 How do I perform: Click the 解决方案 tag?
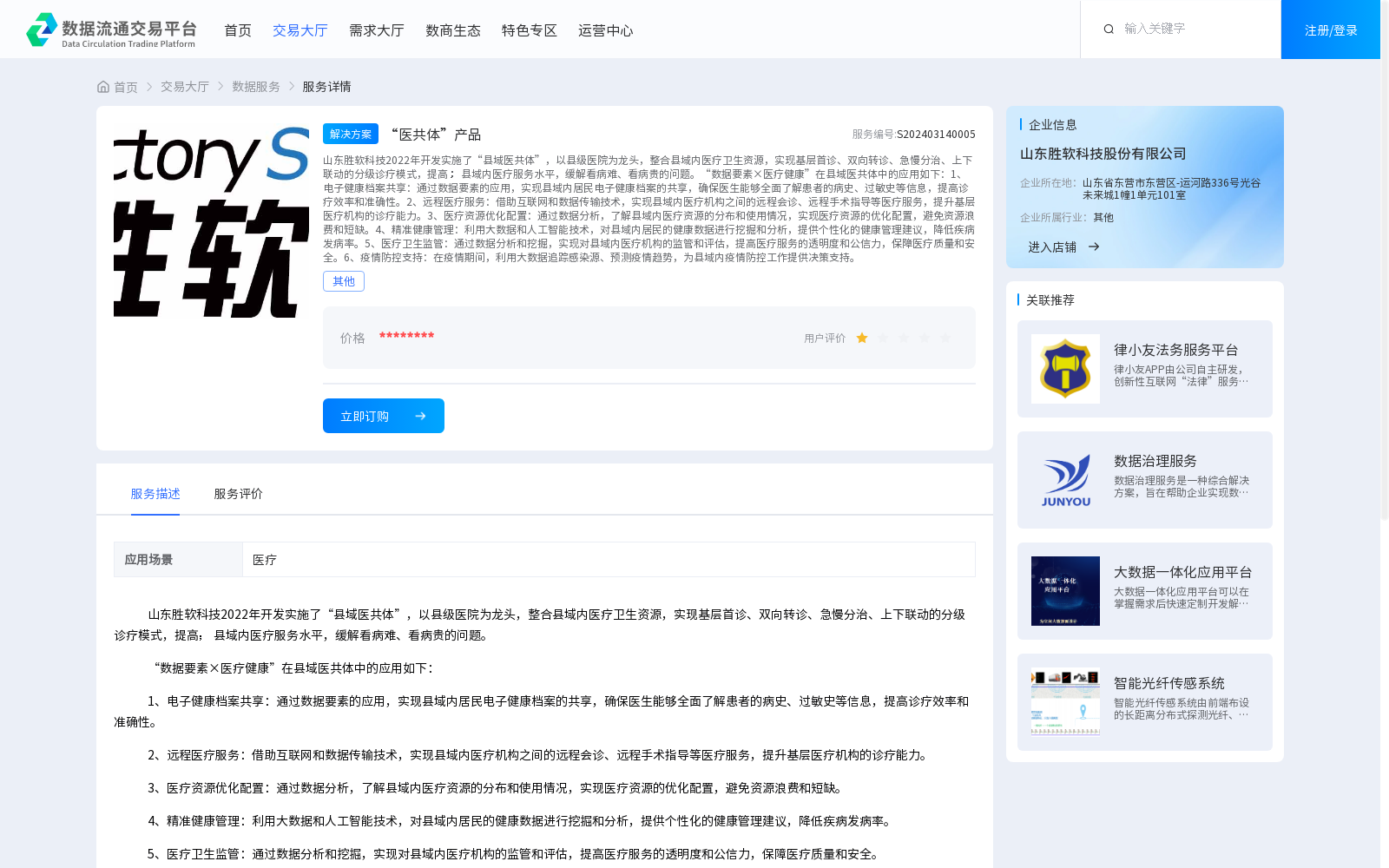351,134
